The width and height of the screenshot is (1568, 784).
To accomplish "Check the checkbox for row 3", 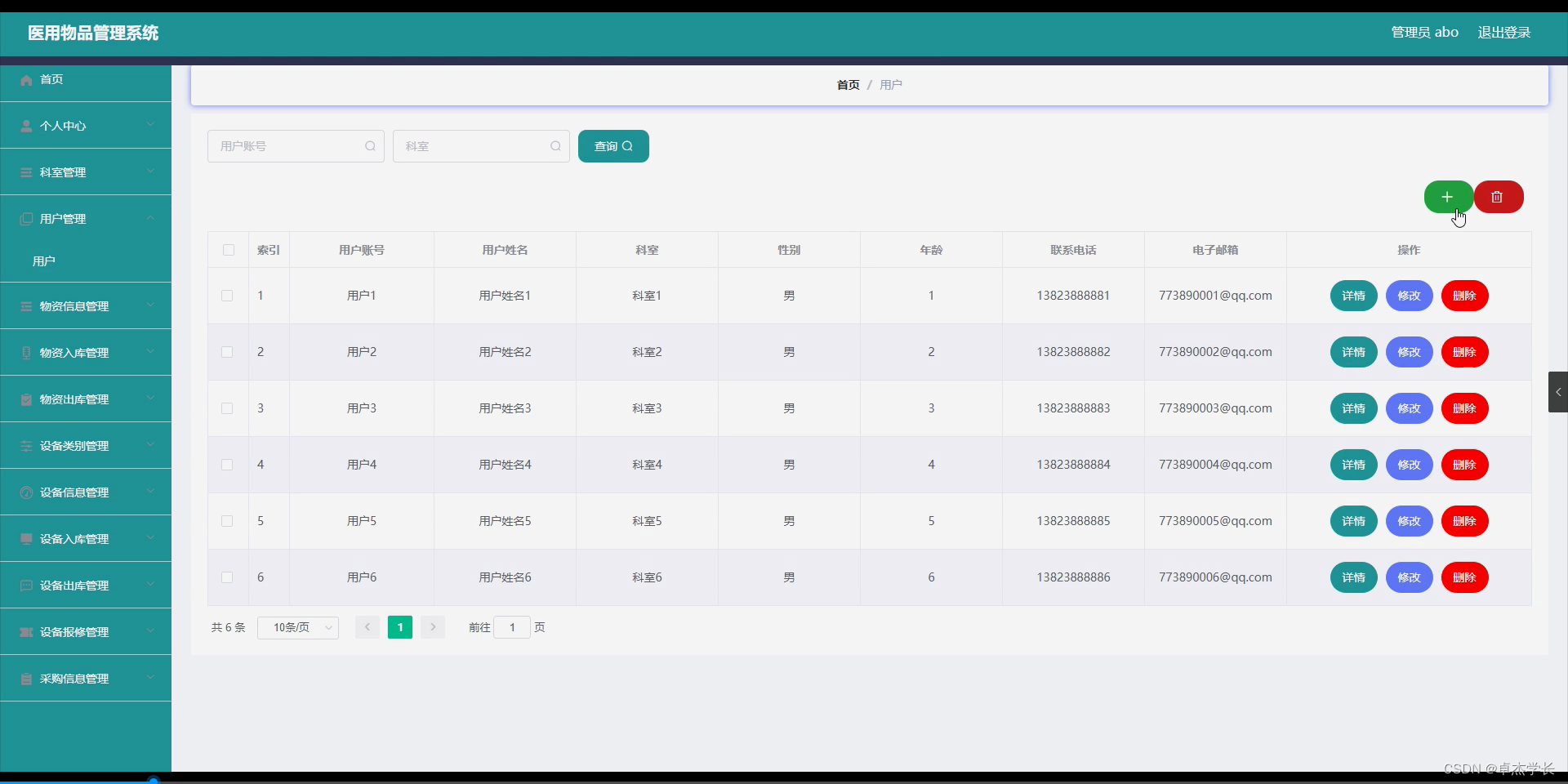I will (x=226, y=408).
